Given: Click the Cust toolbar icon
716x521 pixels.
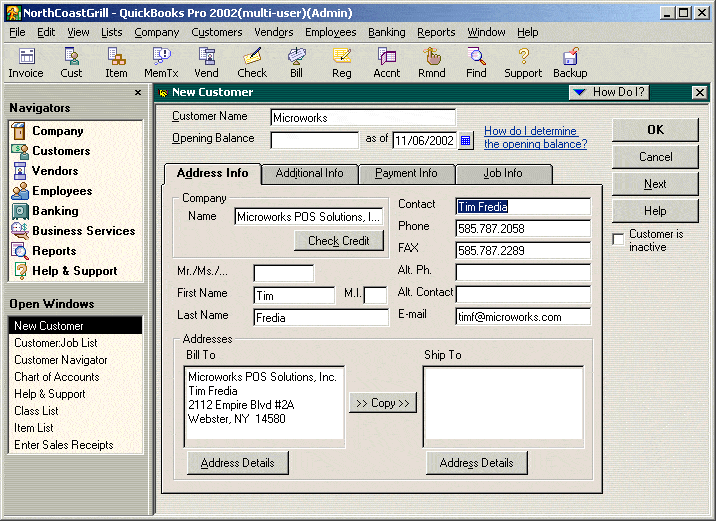Looking at the screenshot, I should coord(71,63).
